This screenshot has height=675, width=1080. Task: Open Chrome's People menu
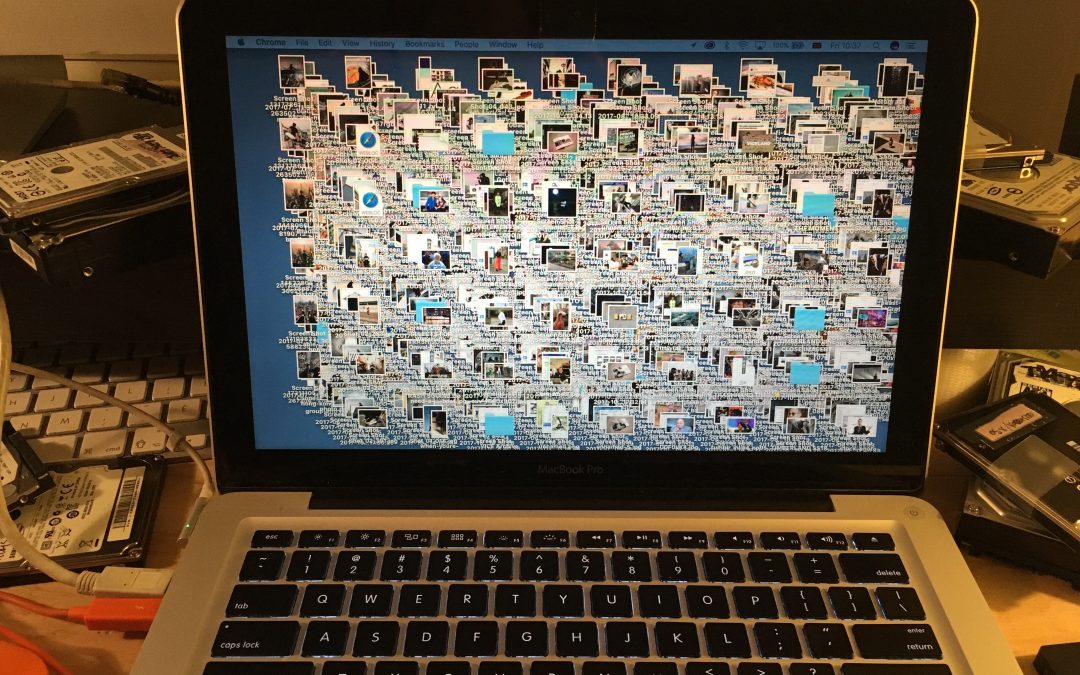[469, 45]
